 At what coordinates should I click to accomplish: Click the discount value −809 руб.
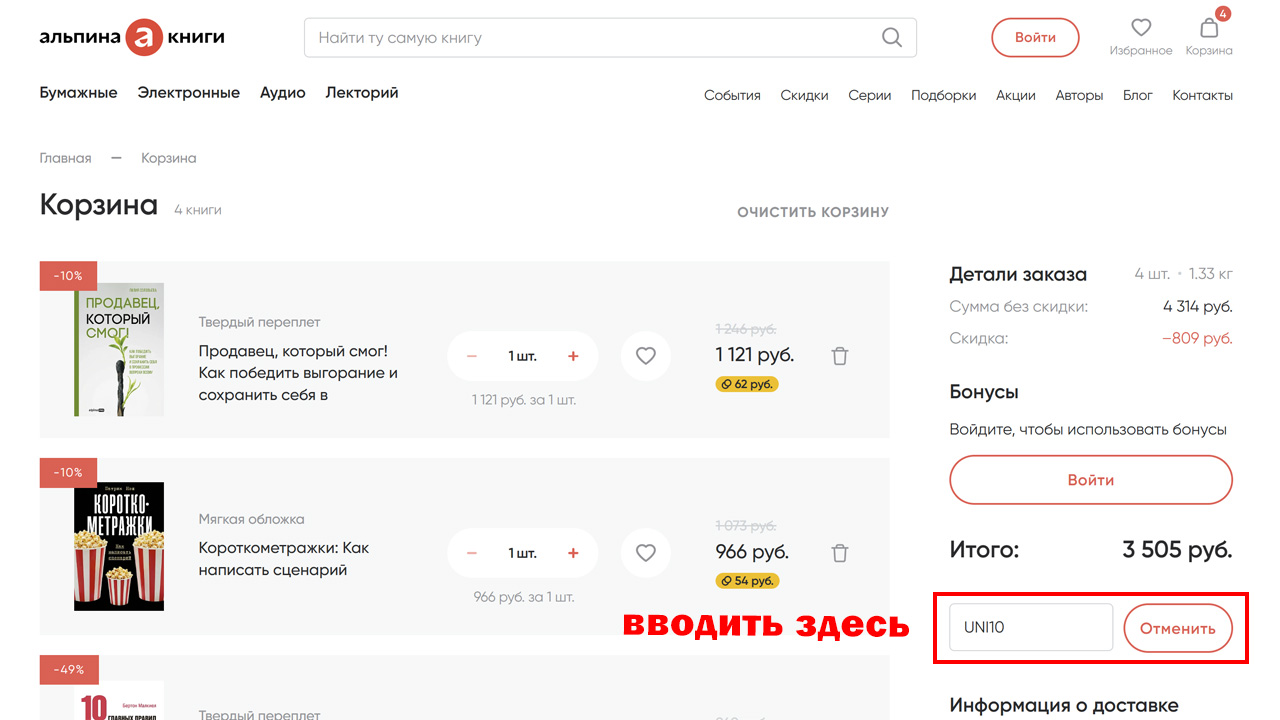point(1197,339)
